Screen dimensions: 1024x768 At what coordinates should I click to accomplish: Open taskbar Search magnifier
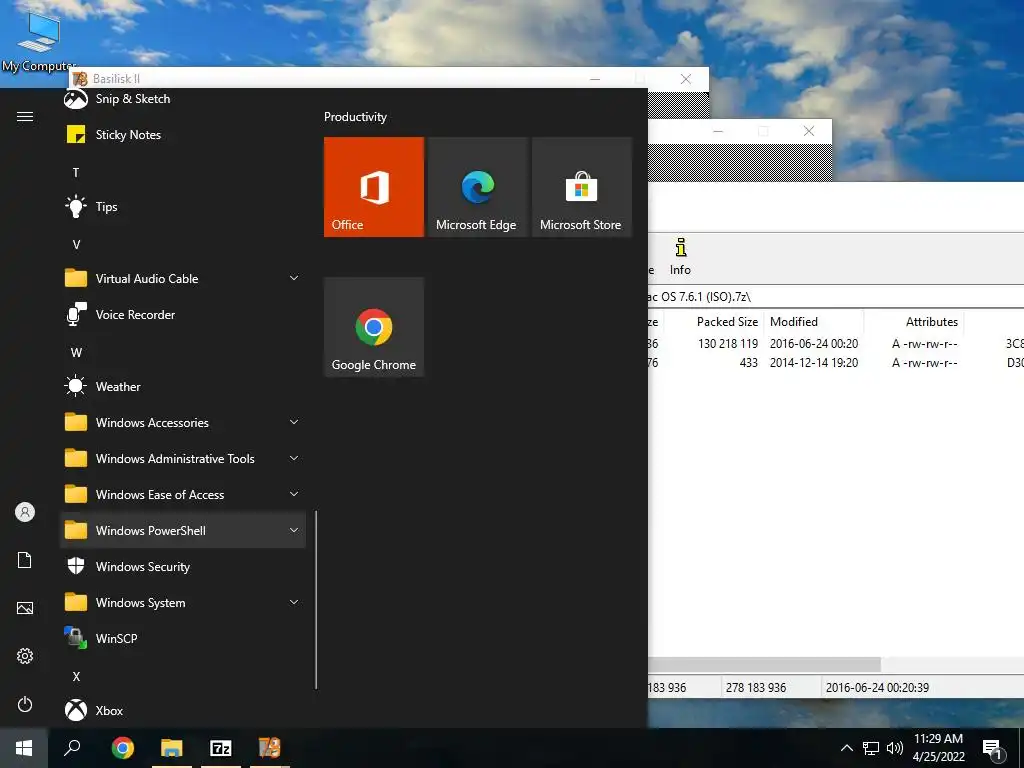tap(72, 748)
